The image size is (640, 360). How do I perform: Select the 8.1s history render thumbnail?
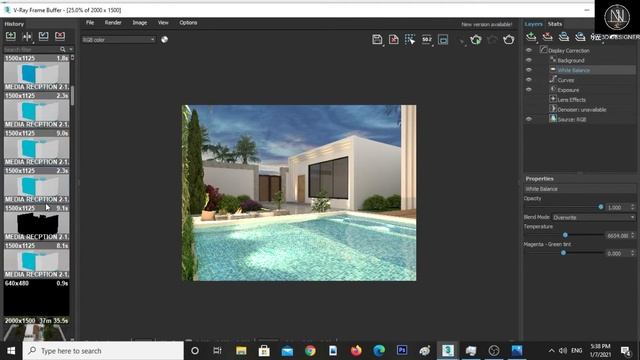coord(36,261)
